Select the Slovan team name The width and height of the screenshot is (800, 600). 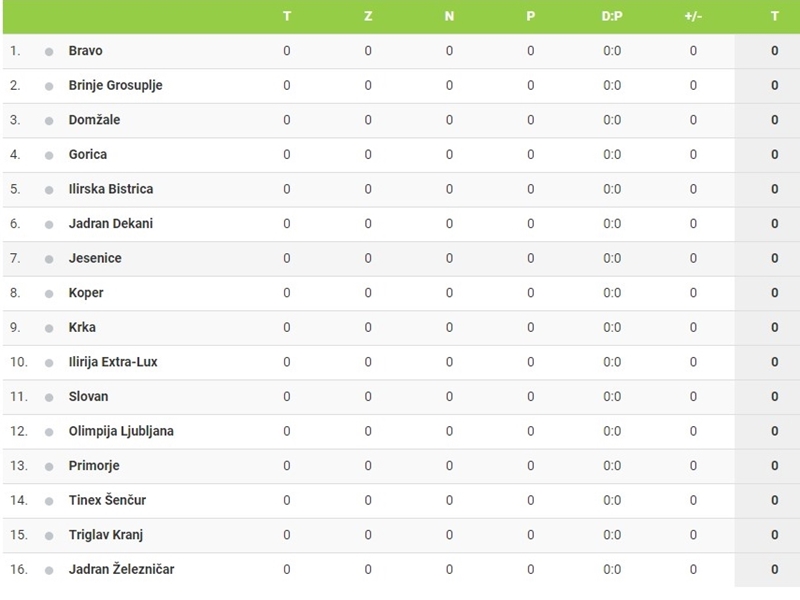[88, 396]
